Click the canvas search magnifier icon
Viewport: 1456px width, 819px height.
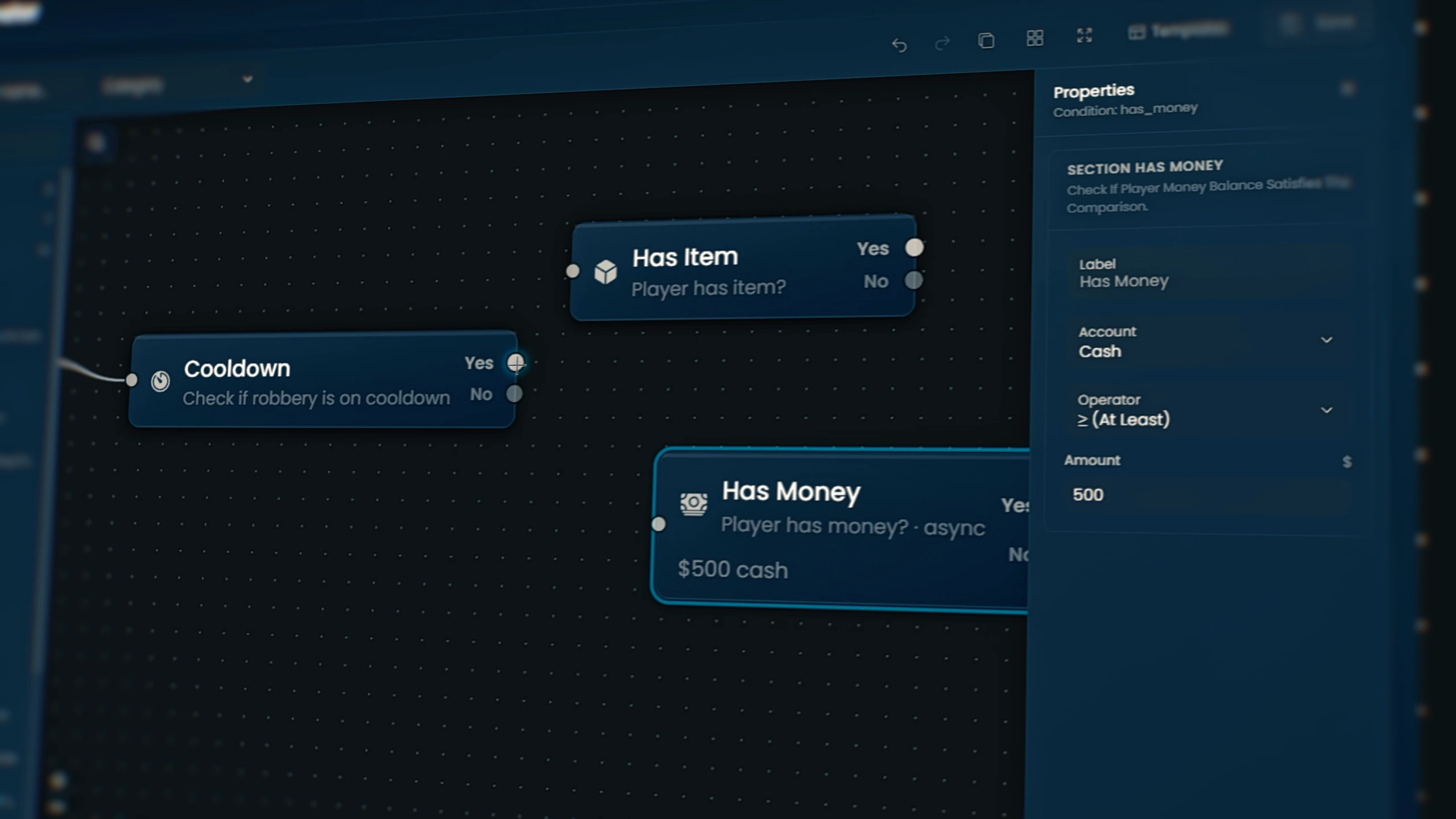point(96,142)
